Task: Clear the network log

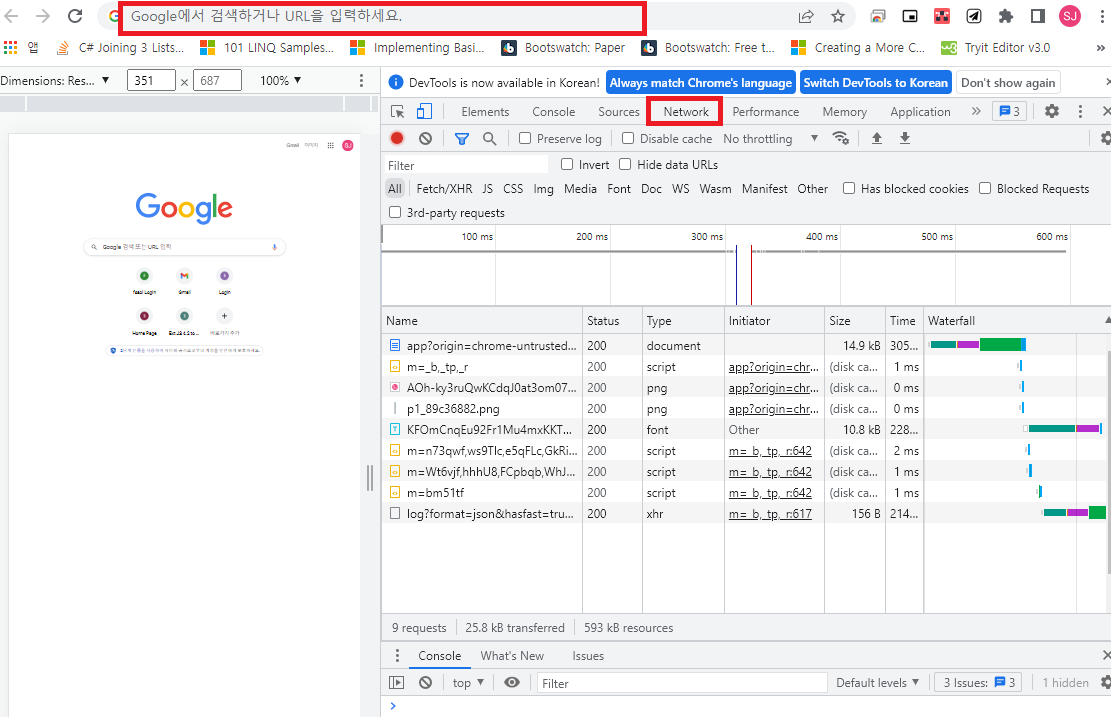Action: point(425,138)
